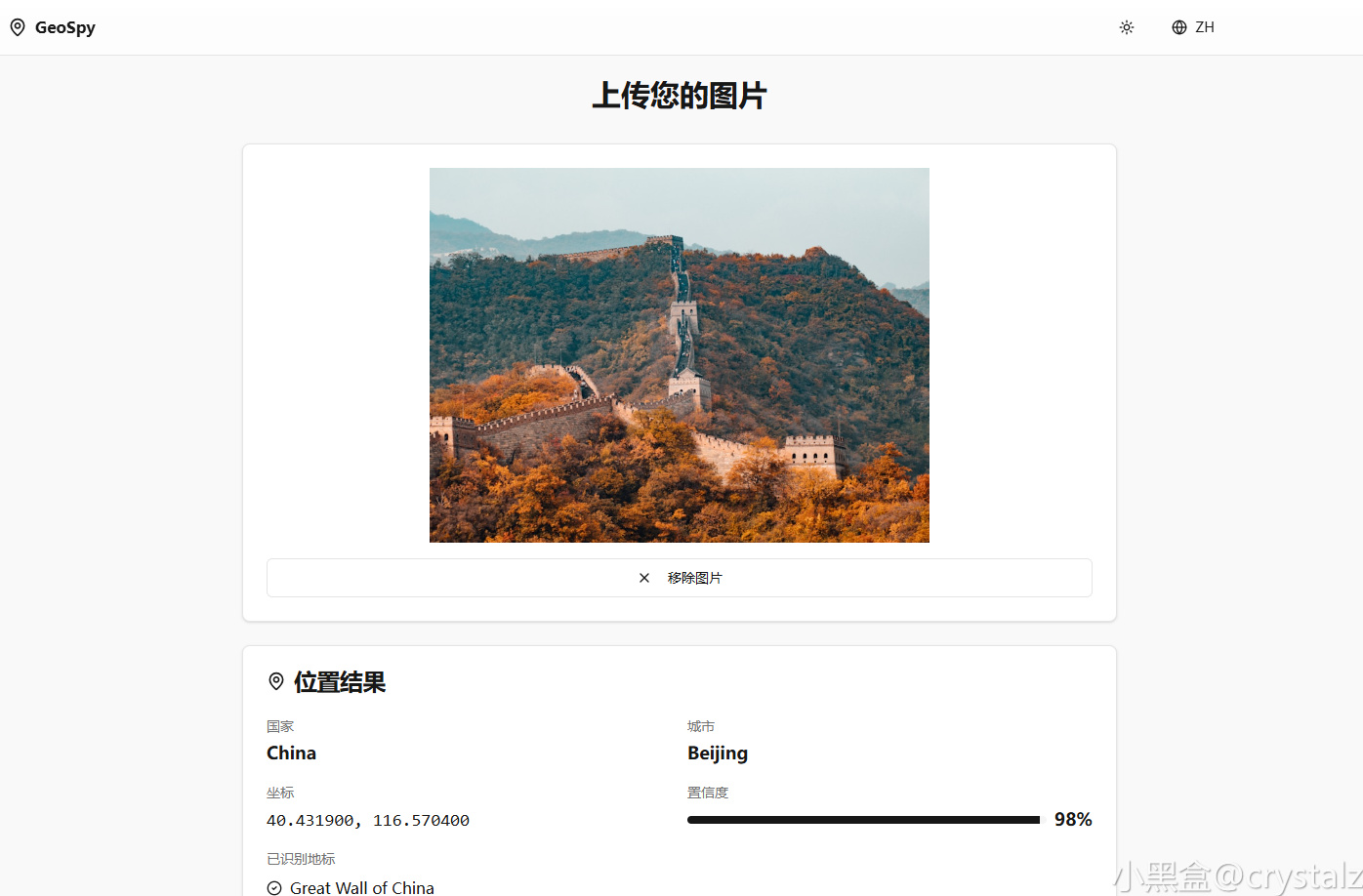Click the GeoSpy brand name text

65,27
